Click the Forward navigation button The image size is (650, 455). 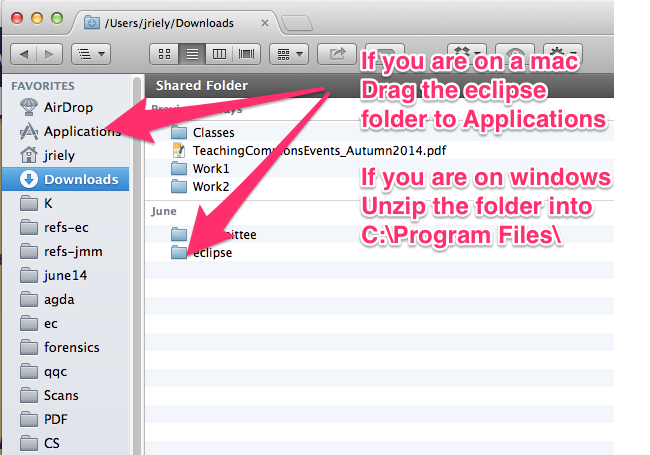[49, 53]
